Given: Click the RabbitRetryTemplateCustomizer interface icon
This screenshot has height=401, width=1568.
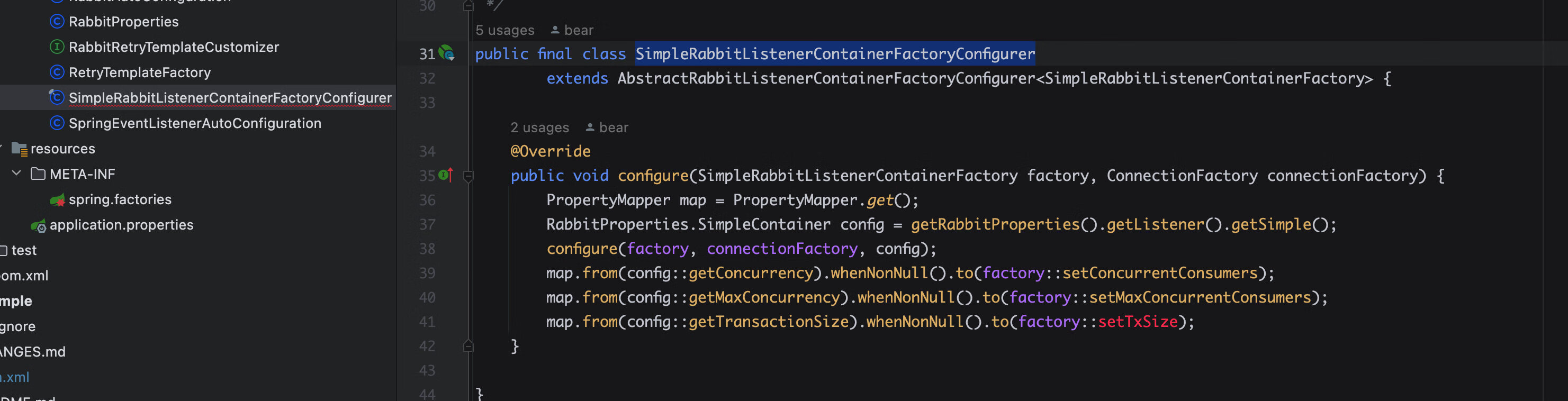Looking at the screenshot, I should [x=57, y=47].
